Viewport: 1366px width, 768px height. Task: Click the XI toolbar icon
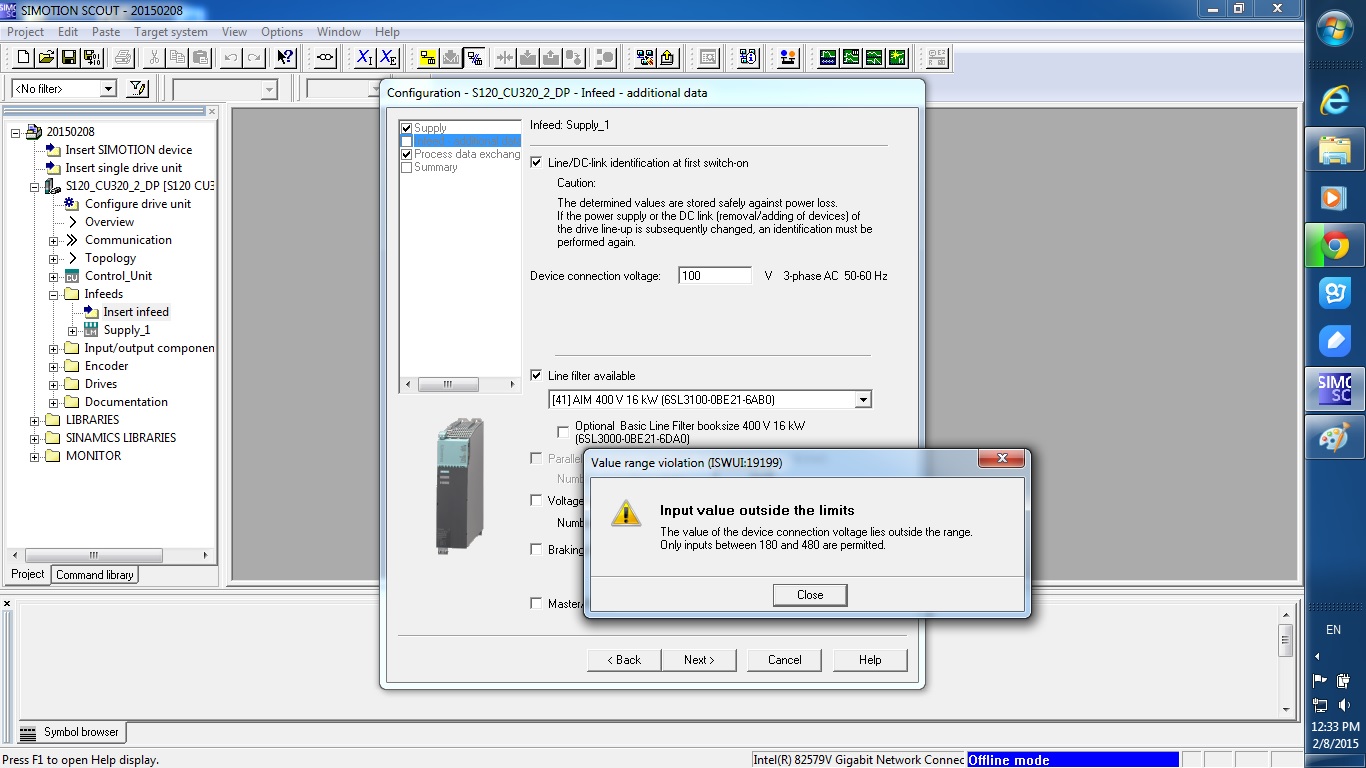[364, 58]
